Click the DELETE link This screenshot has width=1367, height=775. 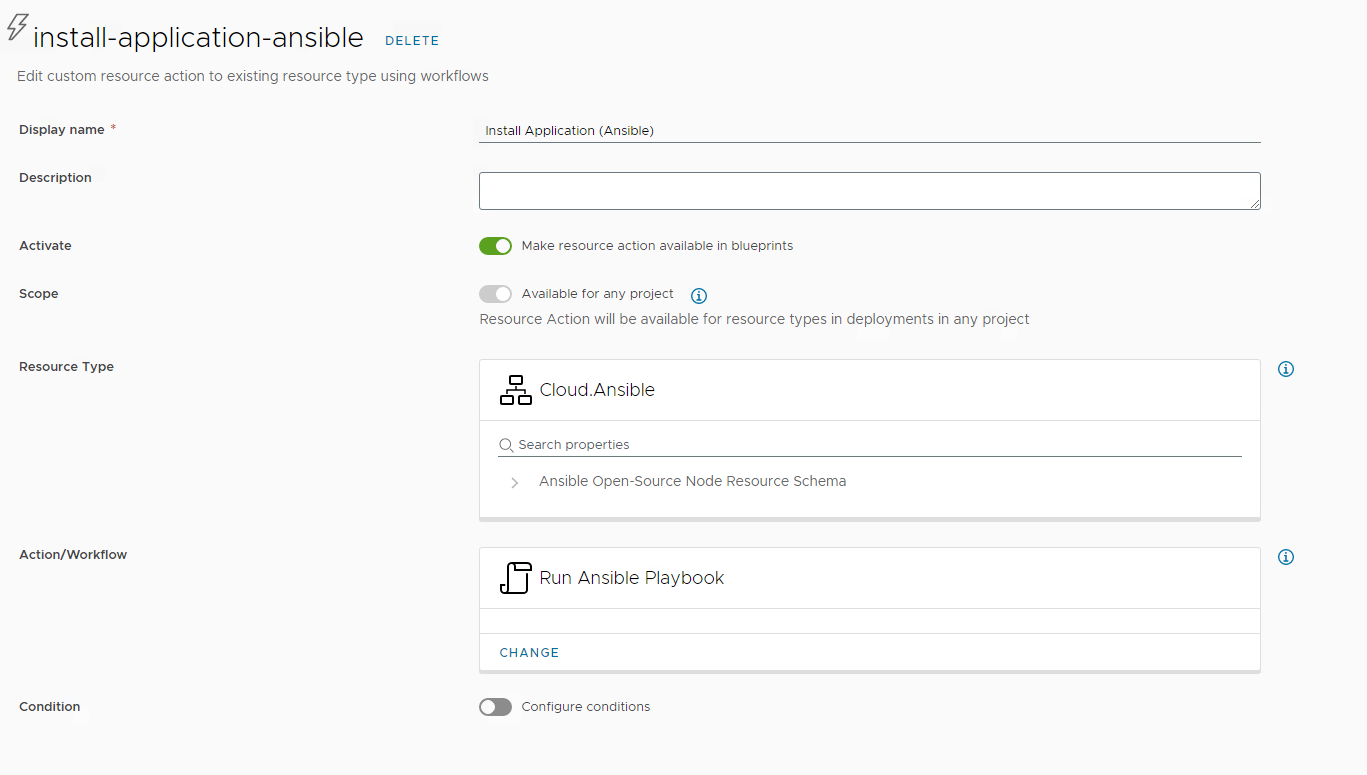point(412,41)
